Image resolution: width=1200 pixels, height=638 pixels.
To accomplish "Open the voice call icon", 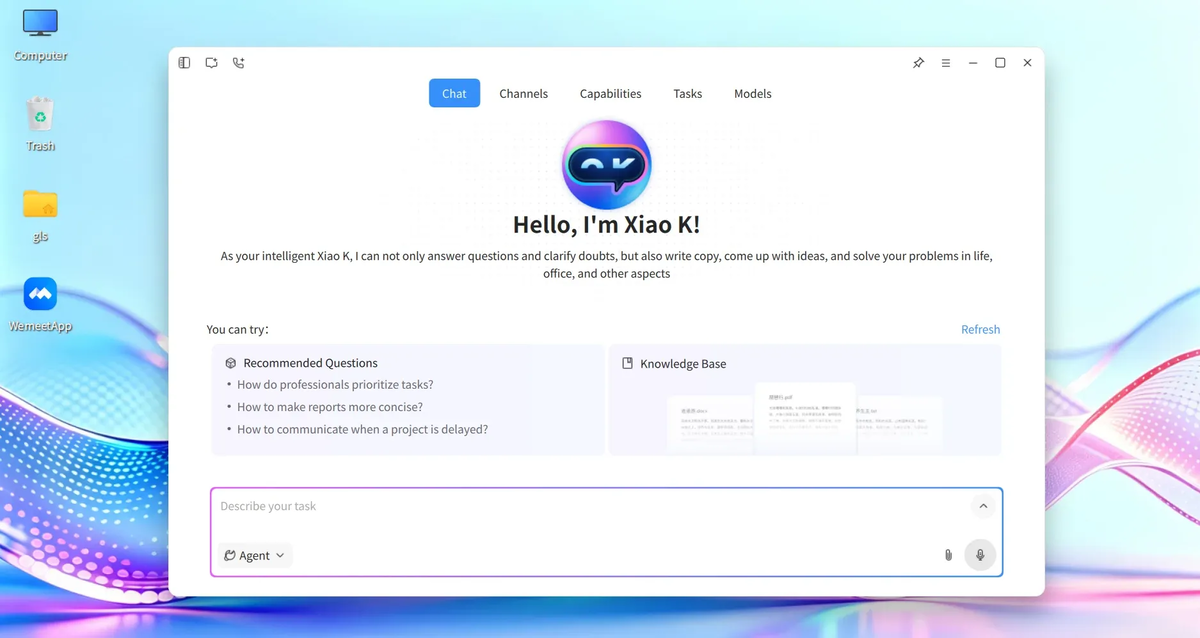I will (238, 63).
